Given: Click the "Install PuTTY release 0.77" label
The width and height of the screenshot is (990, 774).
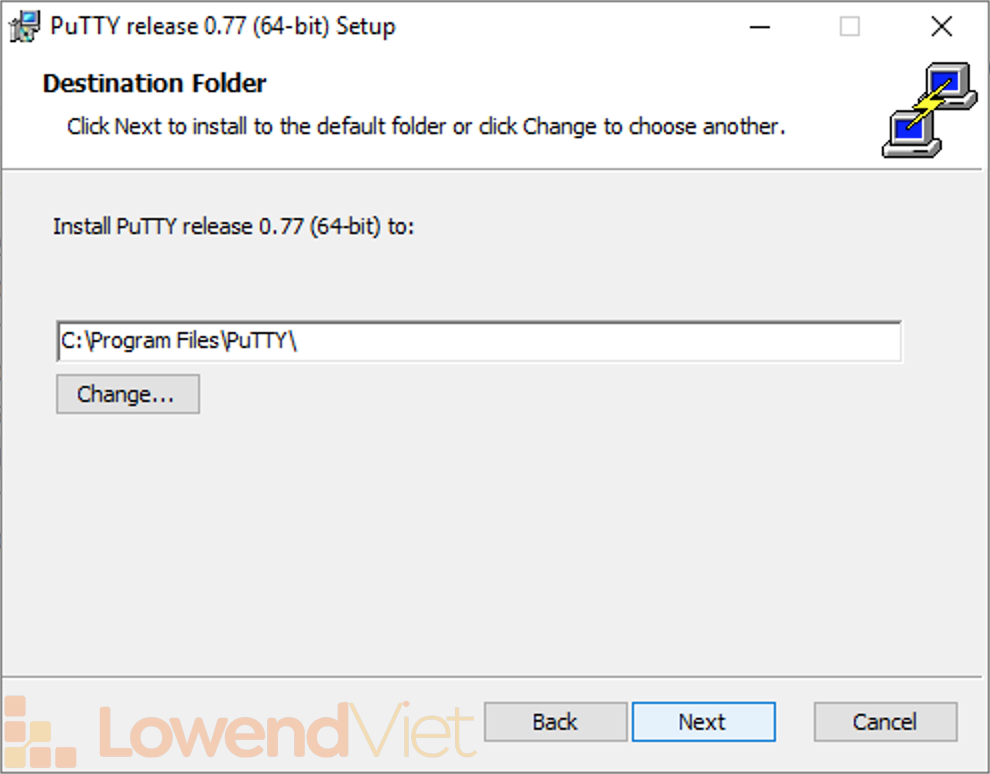Looking at the screenshot, I should (233, 227).
